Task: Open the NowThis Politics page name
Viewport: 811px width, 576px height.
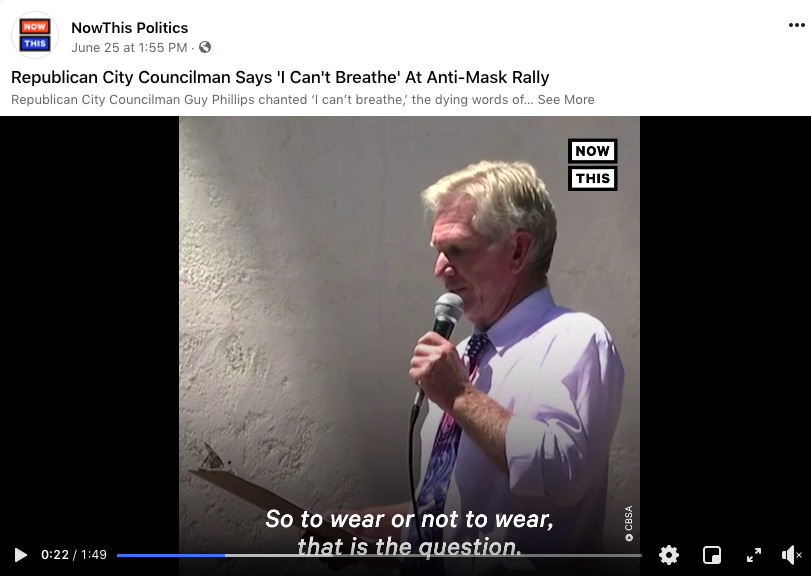Action: click(x=129, y=28)
